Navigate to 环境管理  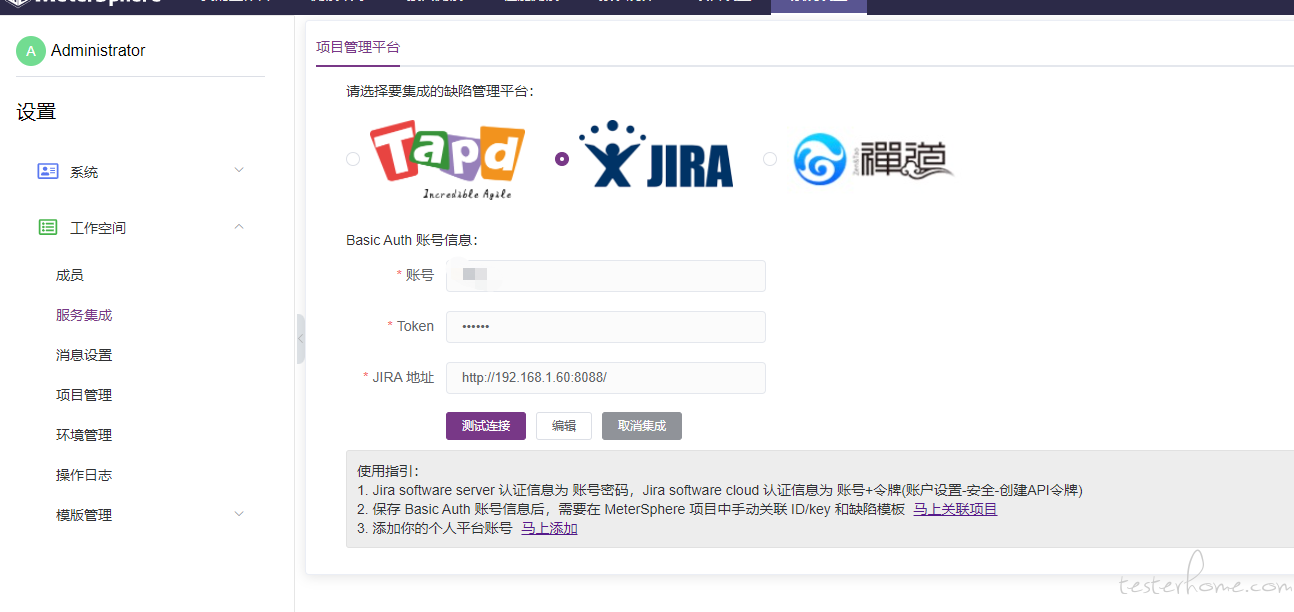(84, 435)
